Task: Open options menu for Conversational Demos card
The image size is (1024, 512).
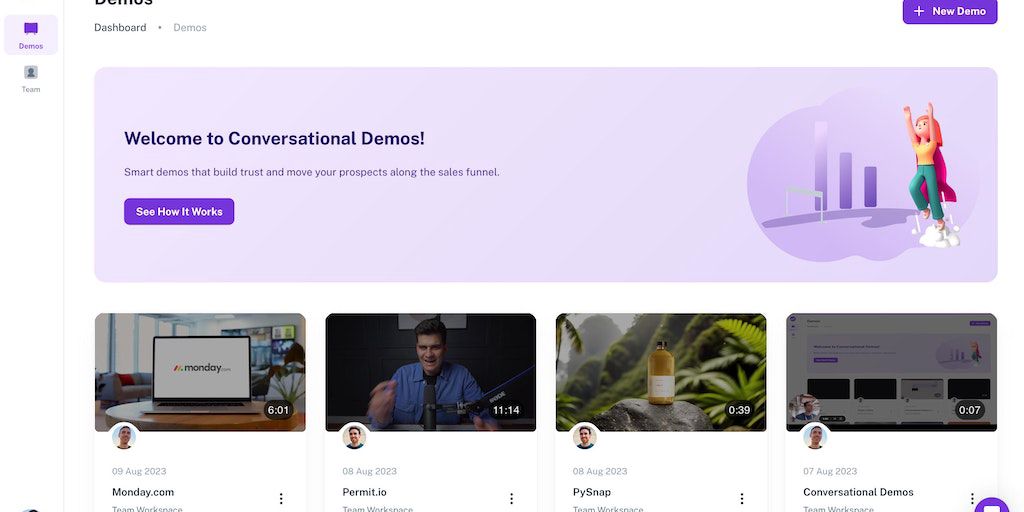Action: pos(971,498)
